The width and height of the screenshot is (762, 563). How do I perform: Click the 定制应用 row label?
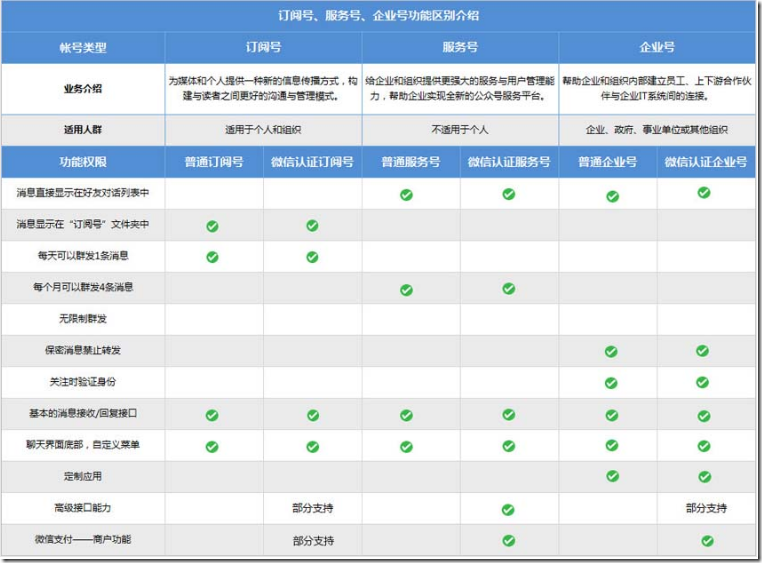[83, 476]
